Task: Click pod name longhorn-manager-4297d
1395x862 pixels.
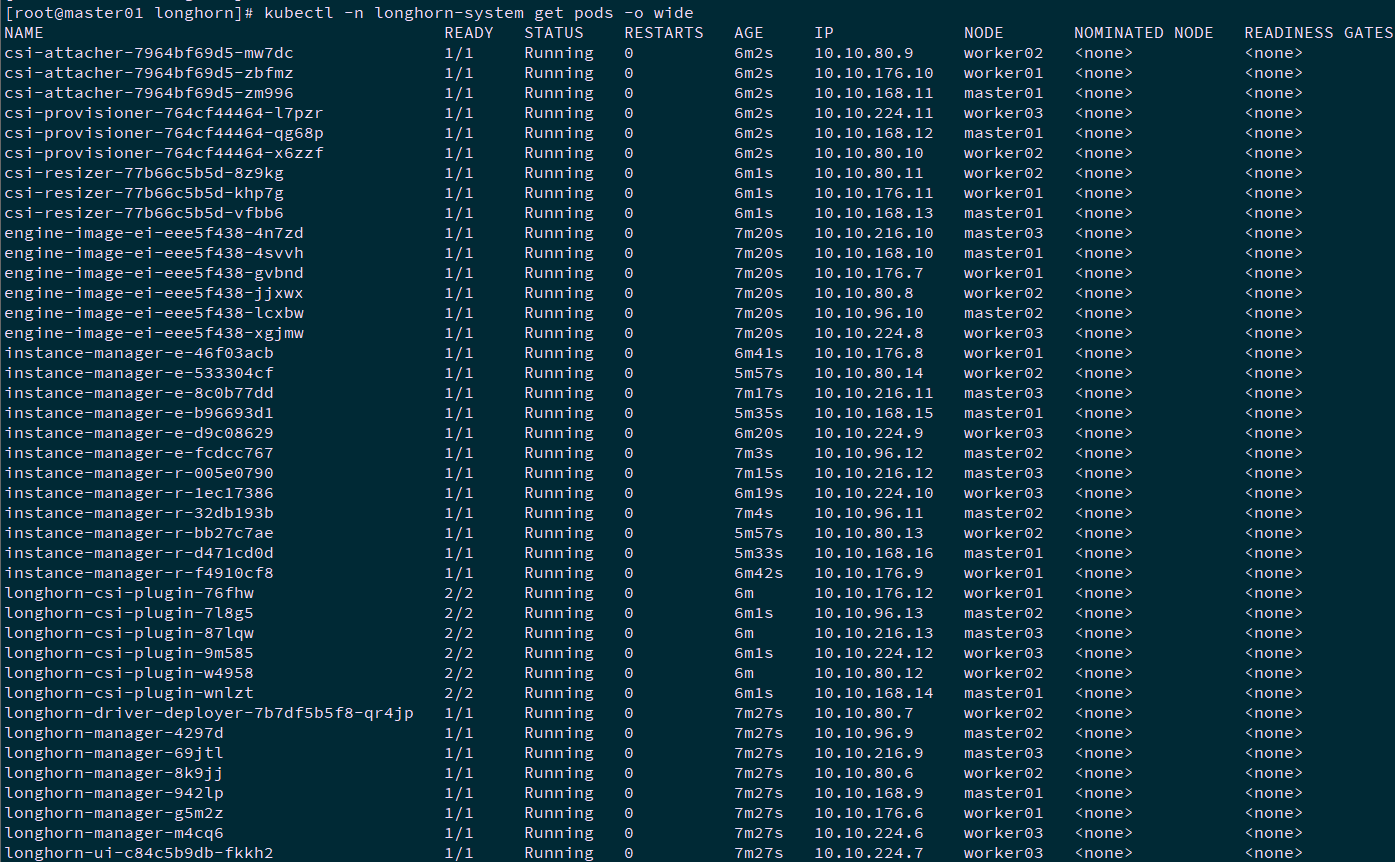Action: click(114, 733)
